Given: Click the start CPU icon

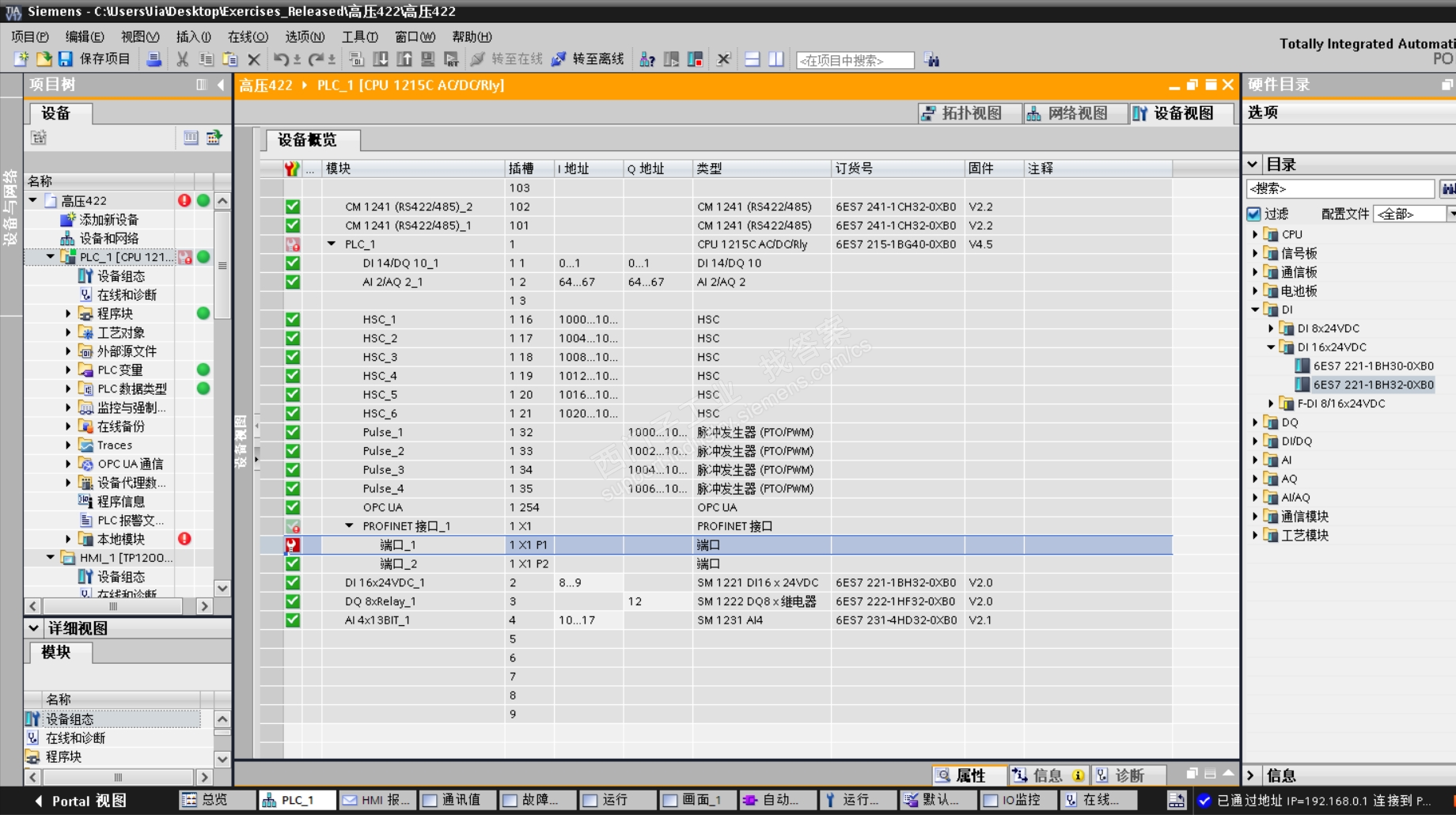Looking at the screenshot, I should tap(671, 59).
